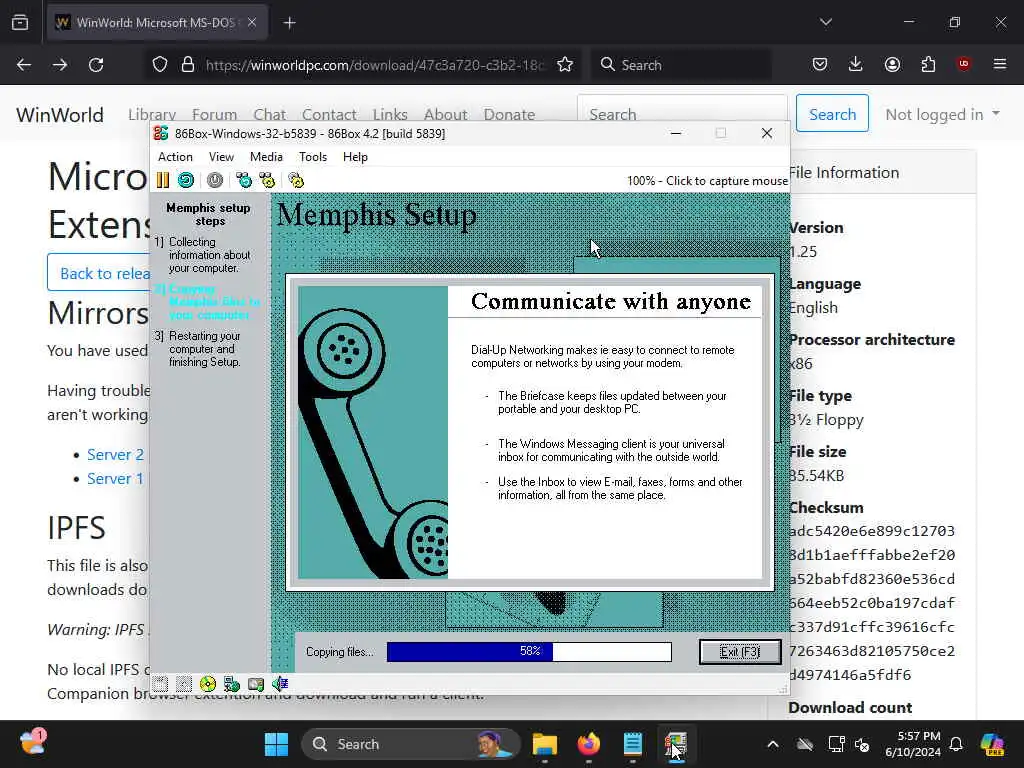Click the uBlock Origin extension icon
The width and height of the screenshot is (1024, 768).
(x=964, y=64)
